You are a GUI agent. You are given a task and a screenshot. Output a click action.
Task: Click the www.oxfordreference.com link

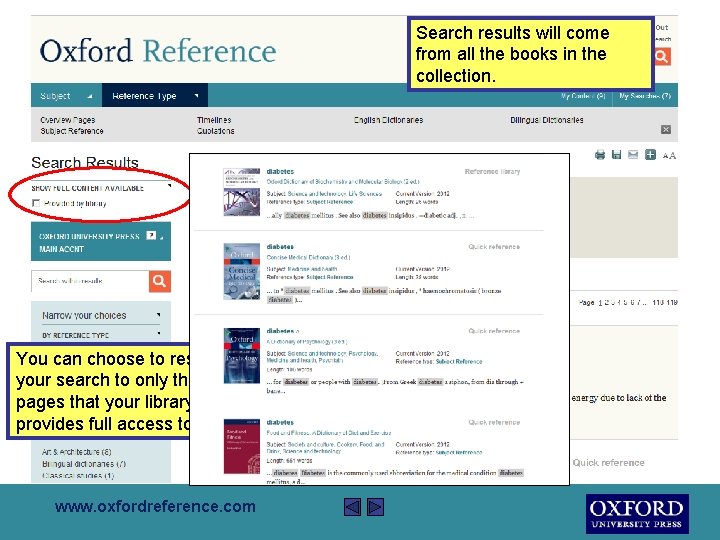[155, 506]
